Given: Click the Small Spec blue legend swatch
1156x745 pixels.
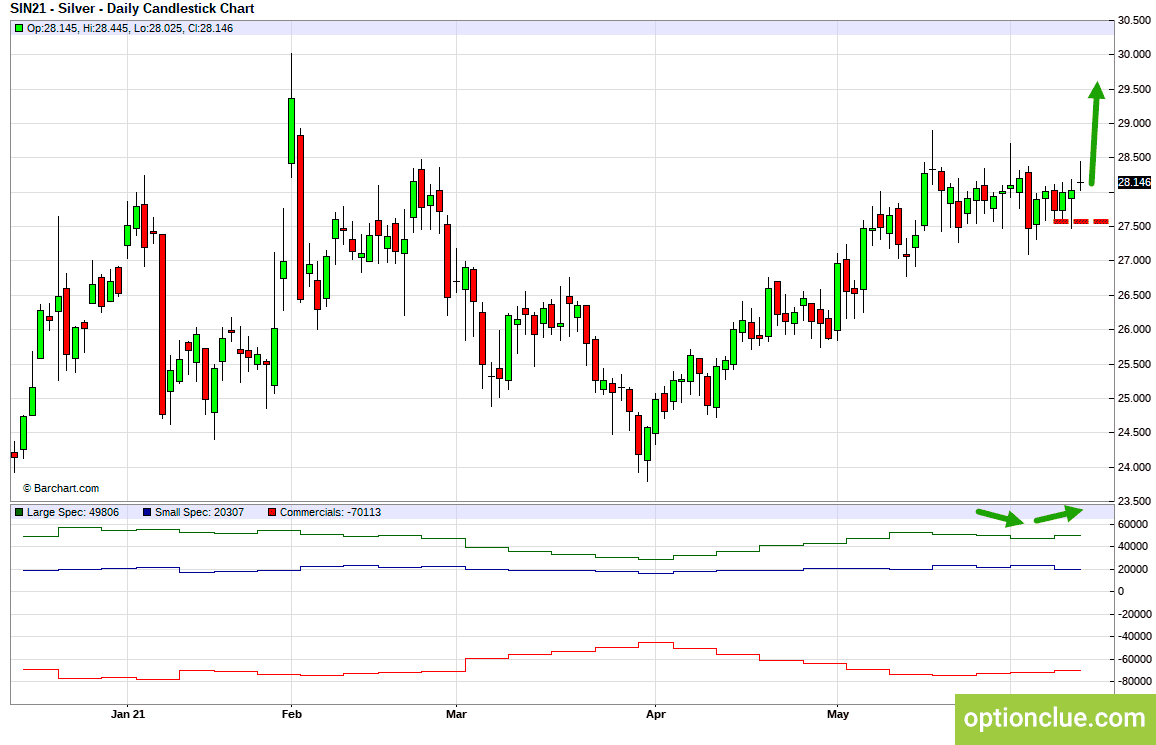Looking at the screenshot, I should point(147,512).
